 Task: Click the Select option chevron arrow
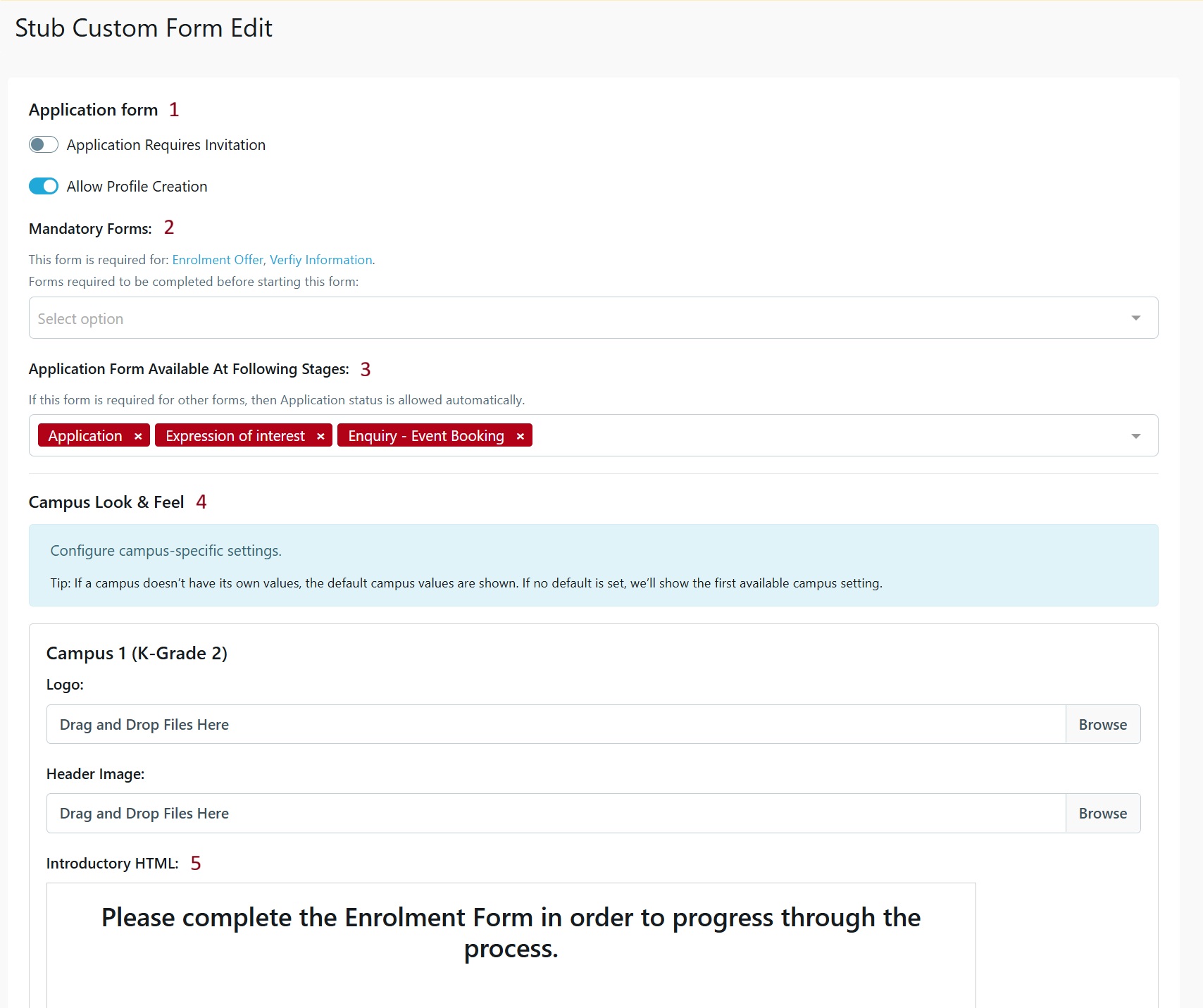point(1135,318)
